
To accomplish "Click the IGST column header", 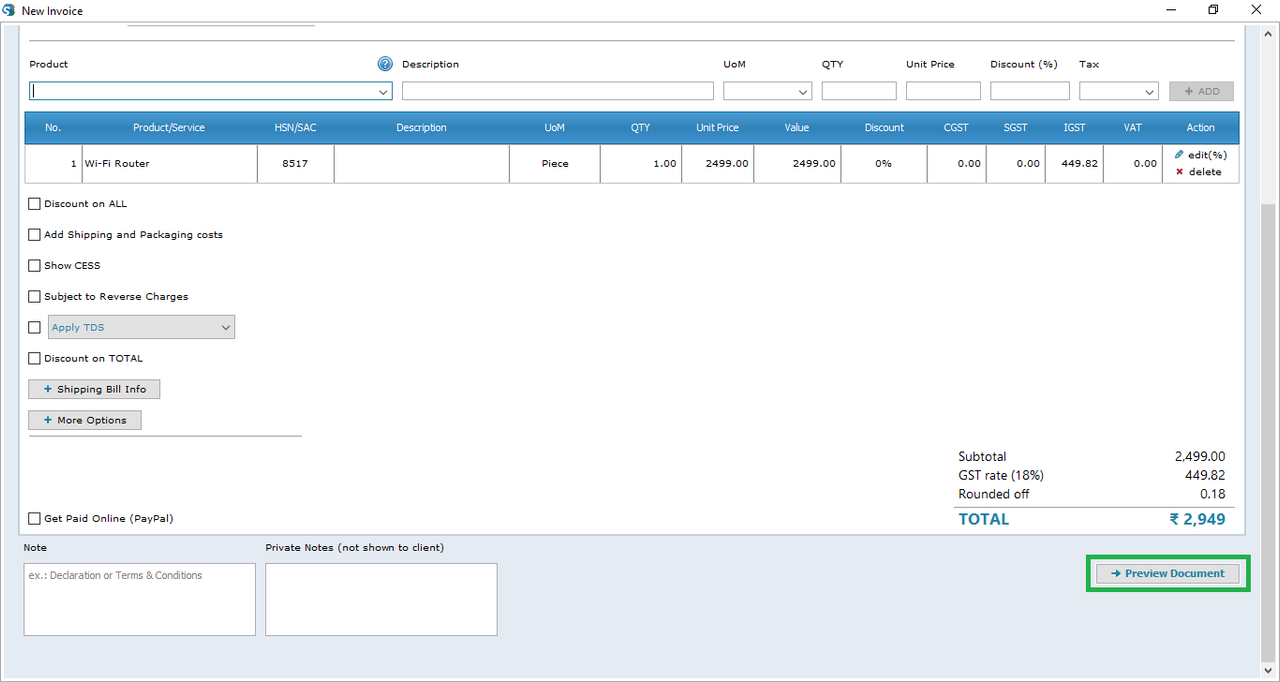I will [x=1074, y=128].
